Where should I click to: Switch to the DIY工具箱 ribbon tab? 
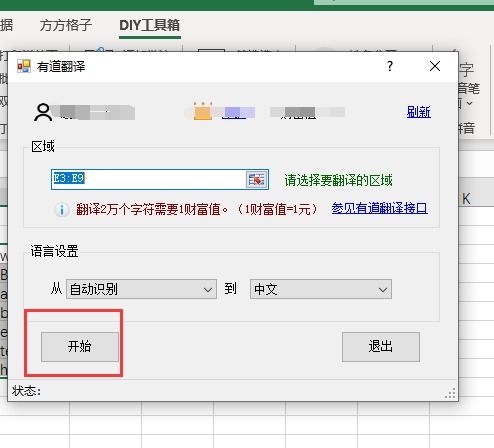150,25
